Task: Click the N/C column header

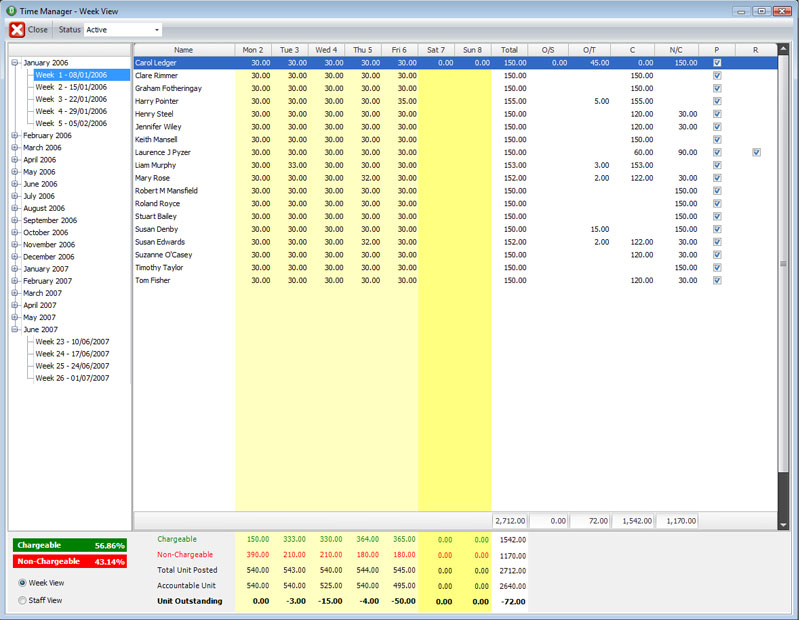Action: [x=676, y=50]
